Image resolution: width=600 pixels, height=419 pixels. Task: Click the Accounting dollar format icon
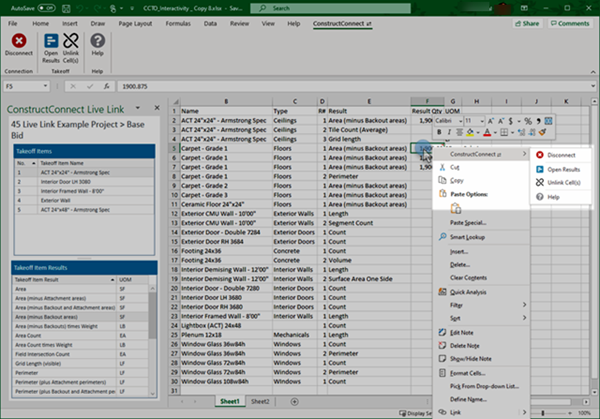[510, 121]
